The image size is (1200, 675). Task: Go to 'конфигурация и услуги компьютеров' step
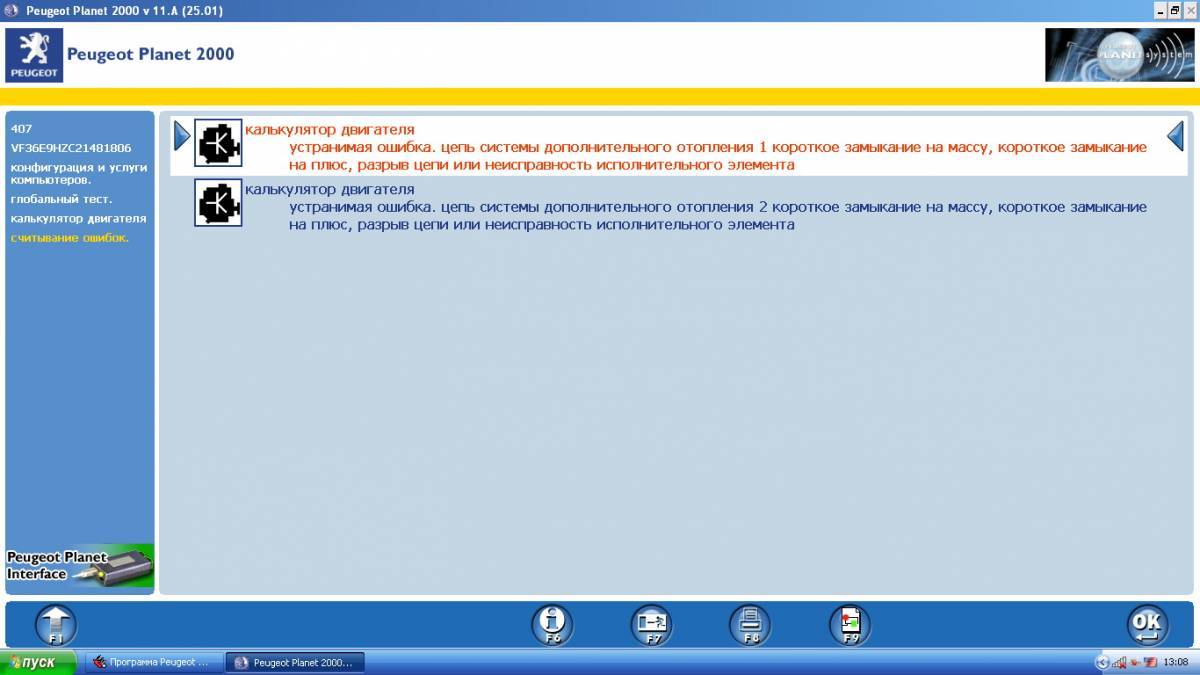78,173
